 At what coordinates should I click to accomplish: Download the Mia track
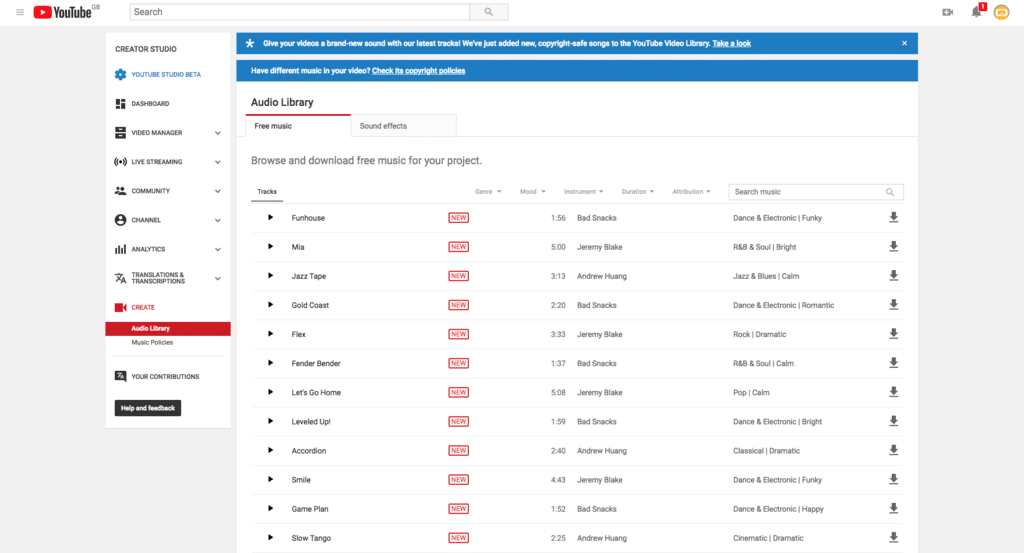click(x=893, y=247)
